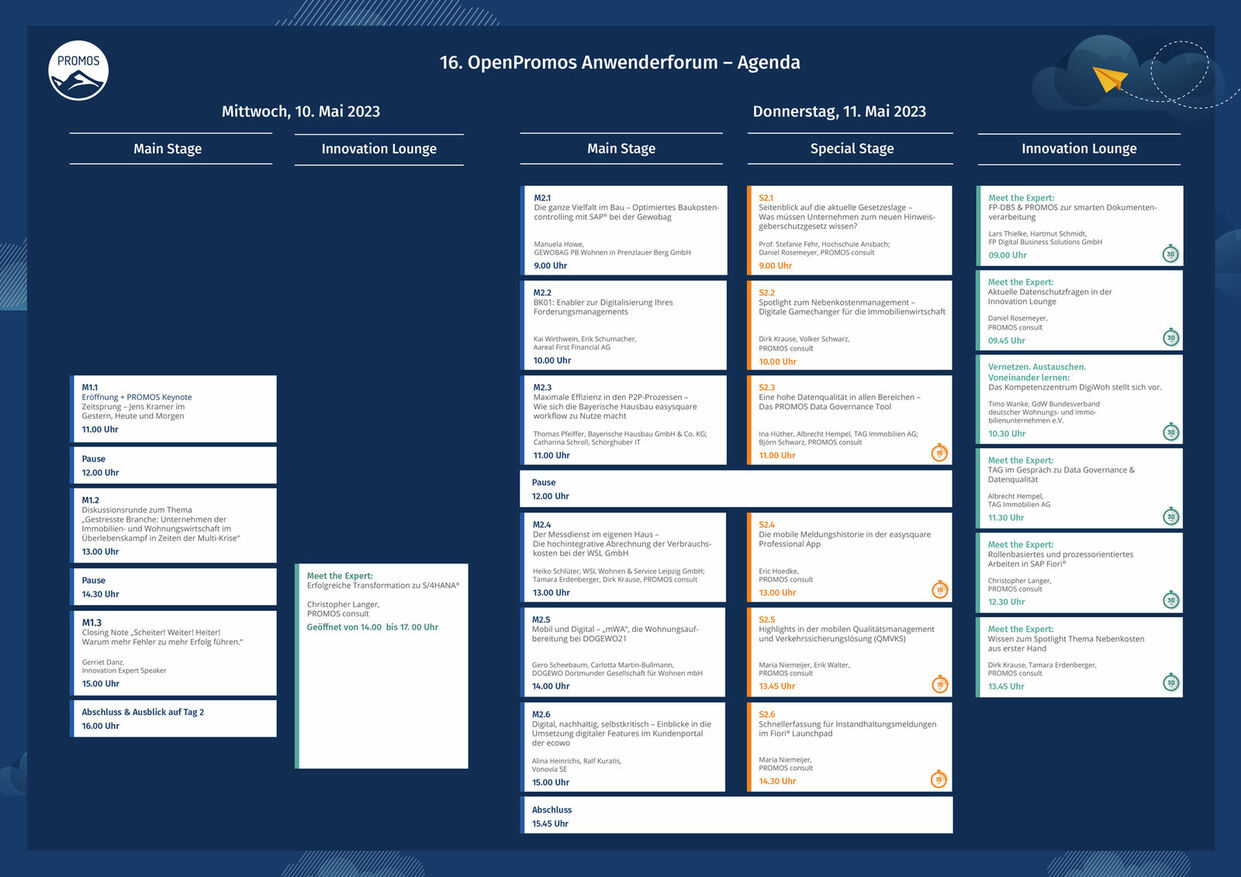Click the S2.6 Schnellerfassung Instandhaltungsmeldungen title
1241x877 pixels.
(848, 728)
